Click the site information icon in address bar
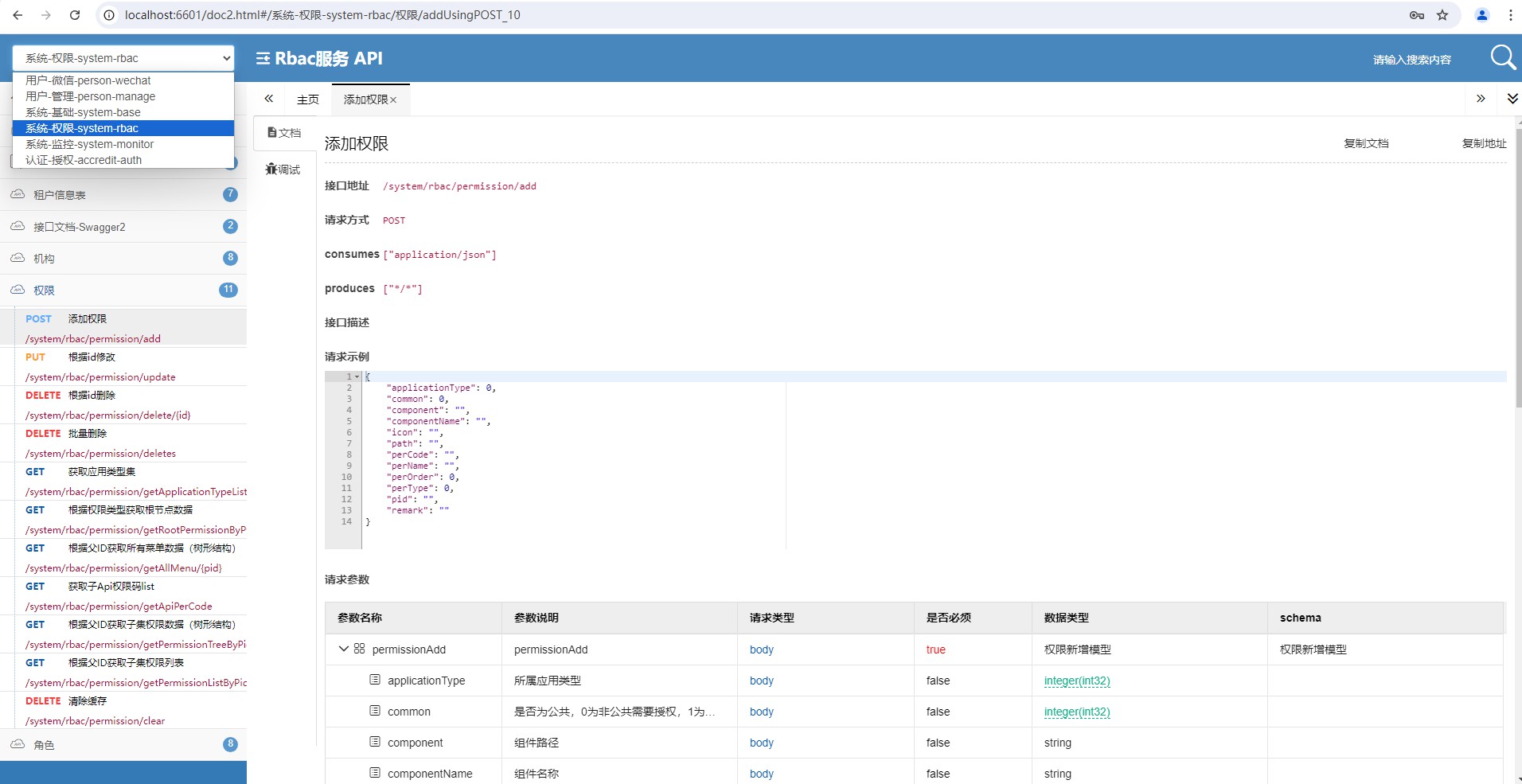Screen dimensions: 1522x784 coord(109,15)
